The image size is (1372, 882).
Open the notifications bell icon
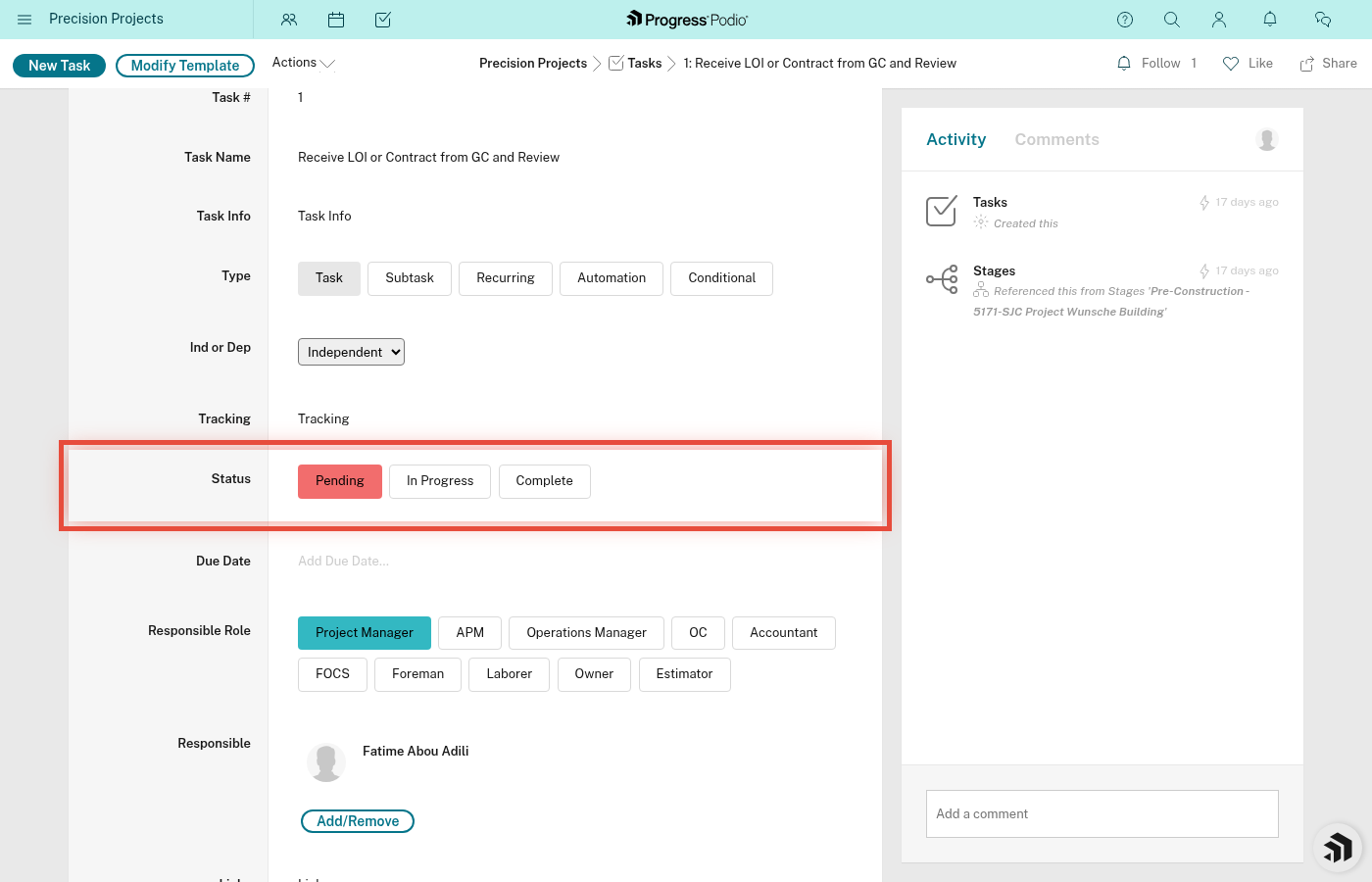click(1269, 20)
